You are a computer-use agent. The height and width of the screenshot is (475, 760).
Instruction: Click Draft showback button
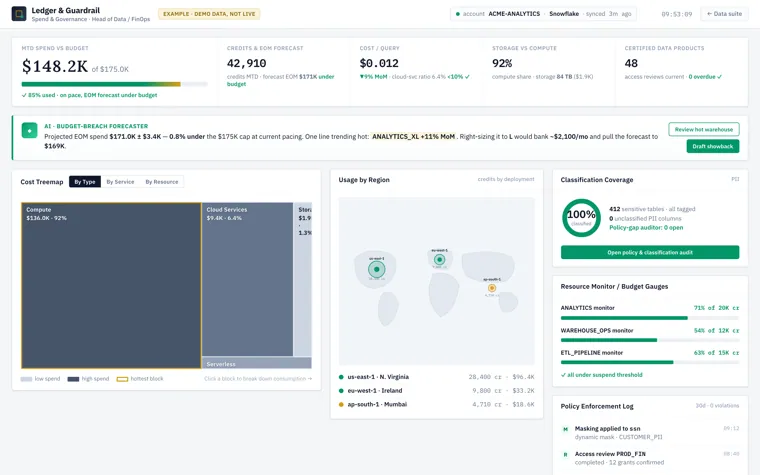[712, 146]
